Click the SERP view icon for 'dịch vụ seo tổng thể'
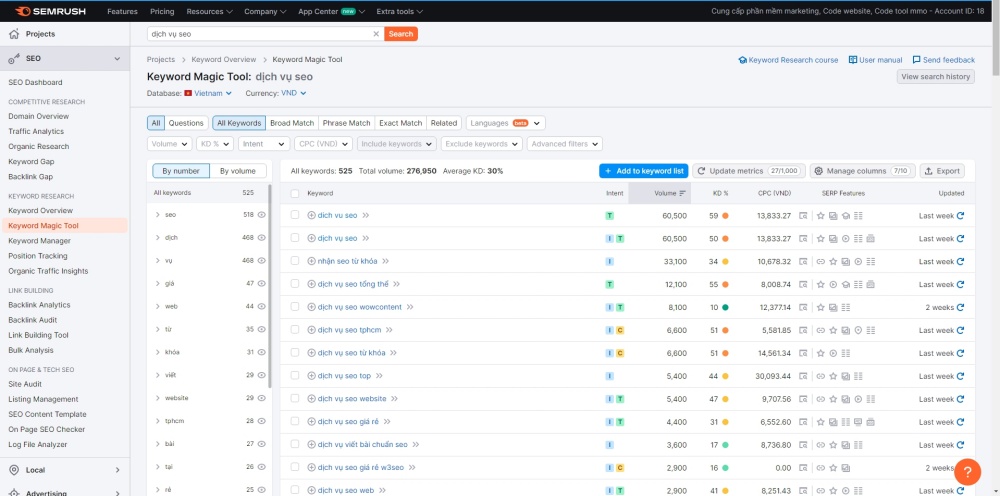This screenshot has width=1000, height=496. (x=803, y=284)
